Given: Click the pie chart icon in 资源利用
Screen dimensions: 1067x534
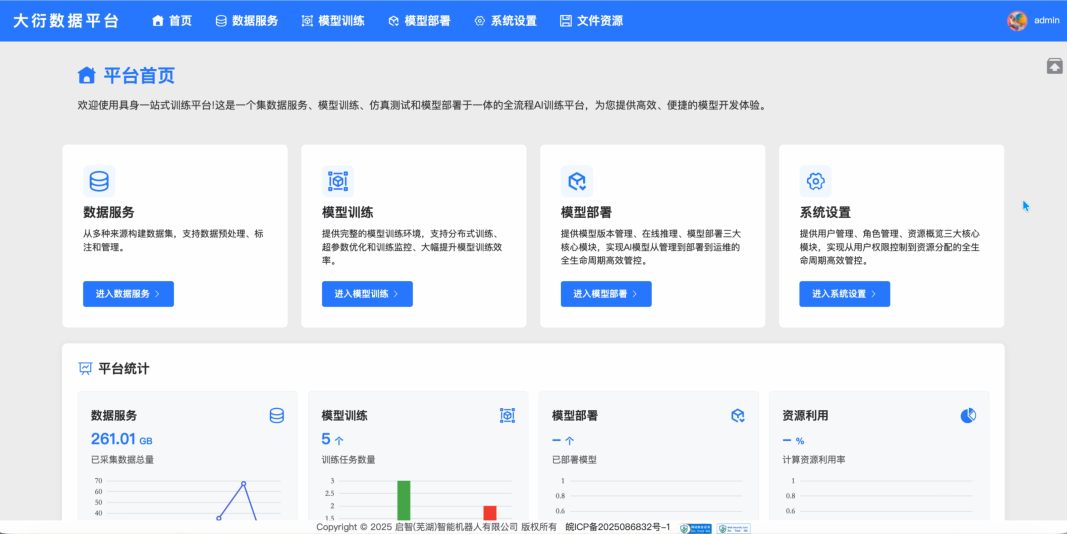Looking at the screenshot, I should pos(968,415).
